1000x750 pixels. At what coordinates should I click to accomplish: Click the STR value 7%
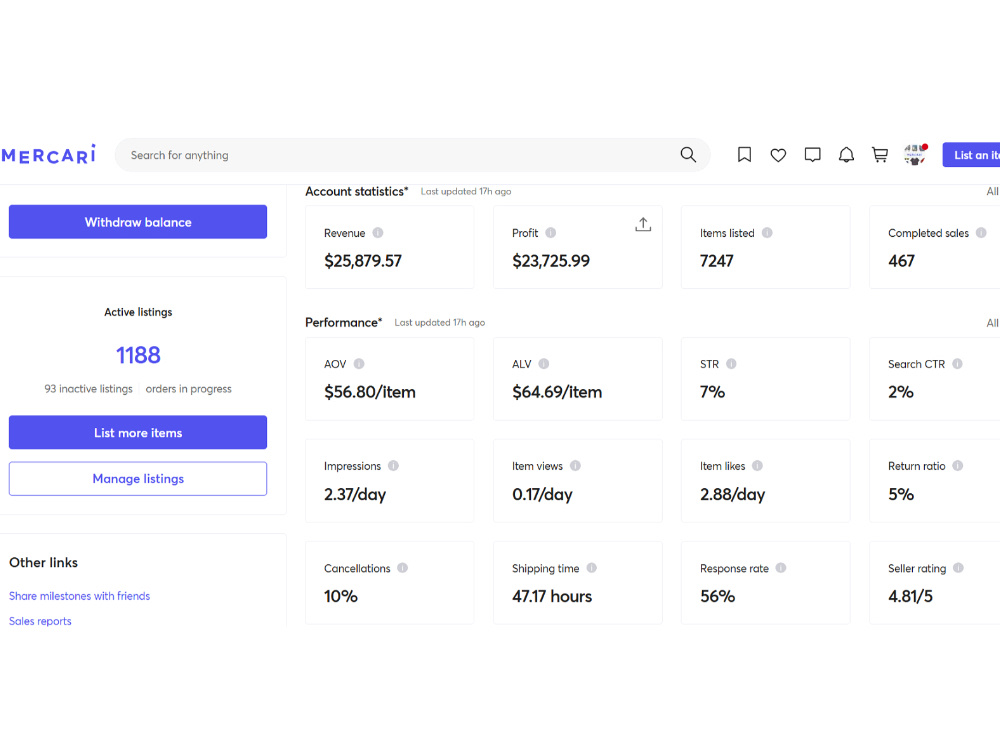coord(712,392)
